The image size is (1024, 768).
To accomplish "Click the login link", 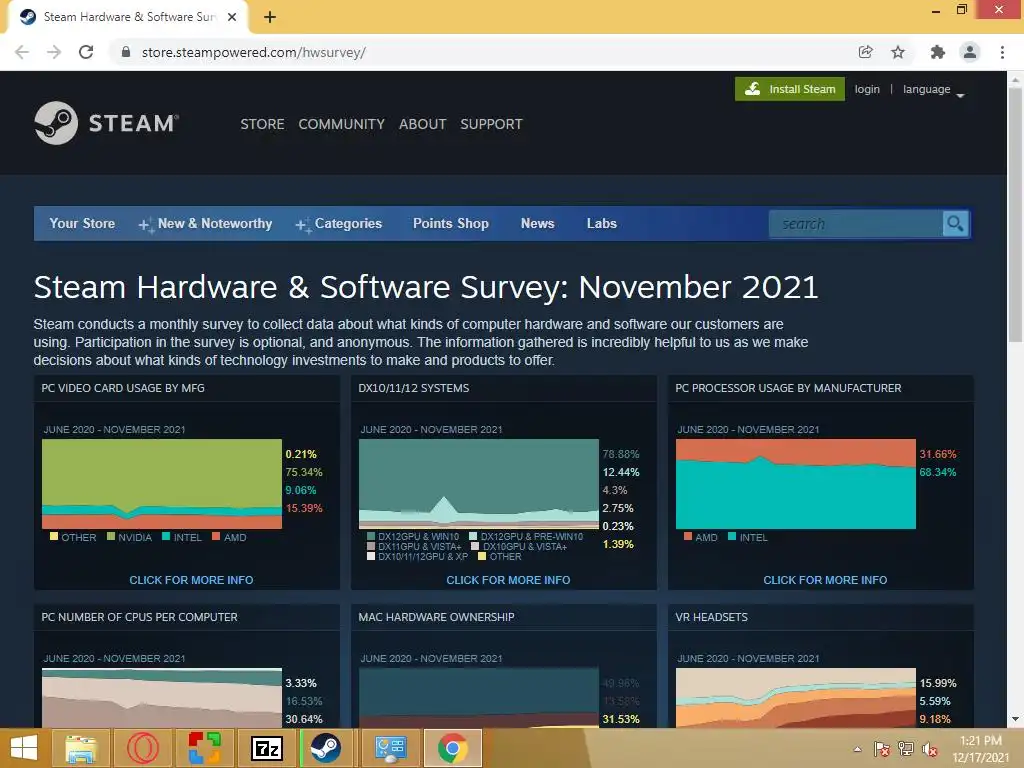I will [867, 89].
